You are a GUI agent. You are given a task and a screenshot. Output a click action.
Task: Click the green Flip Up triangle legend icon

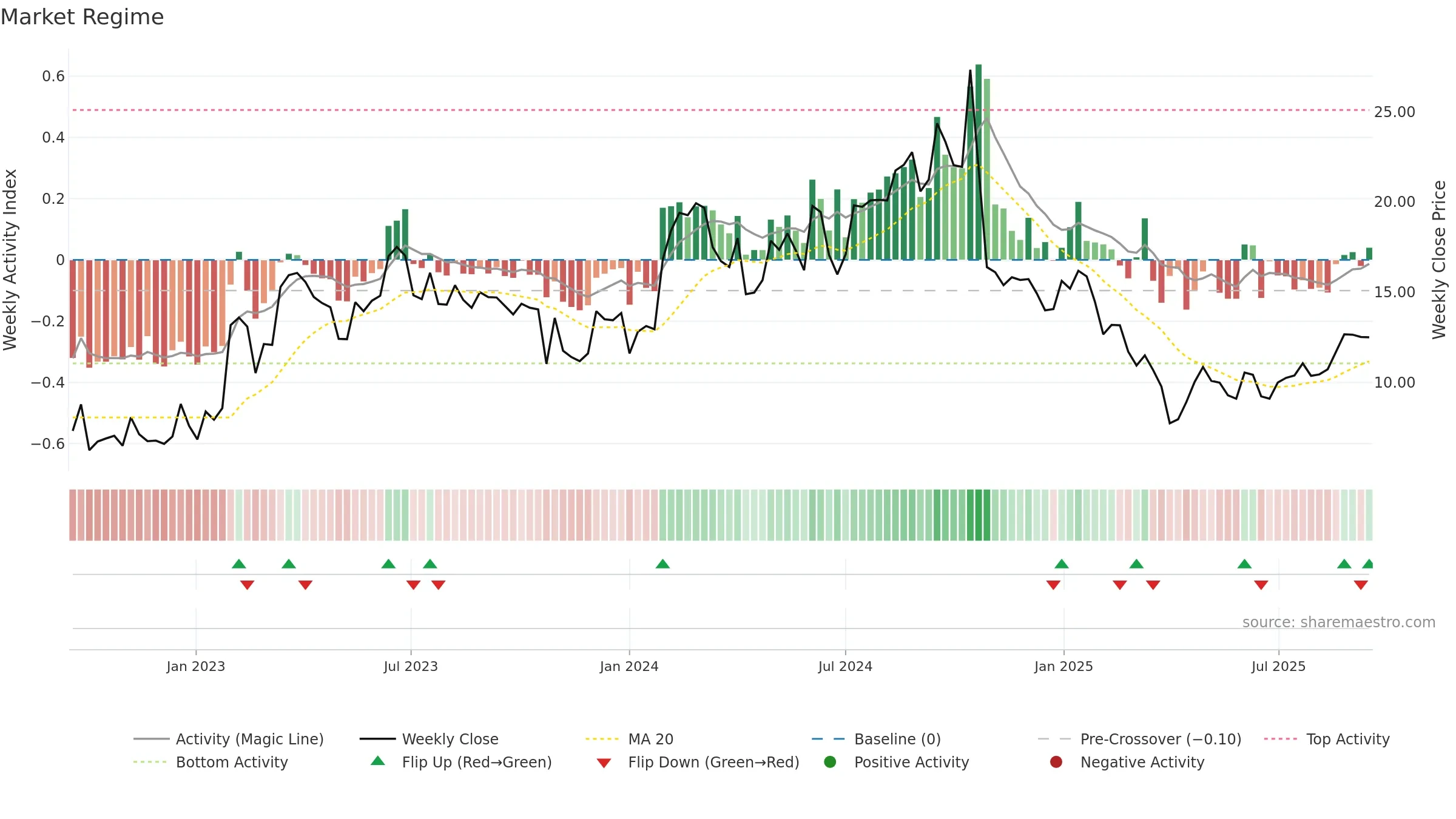pyautogui.click(x=378, y=761)
